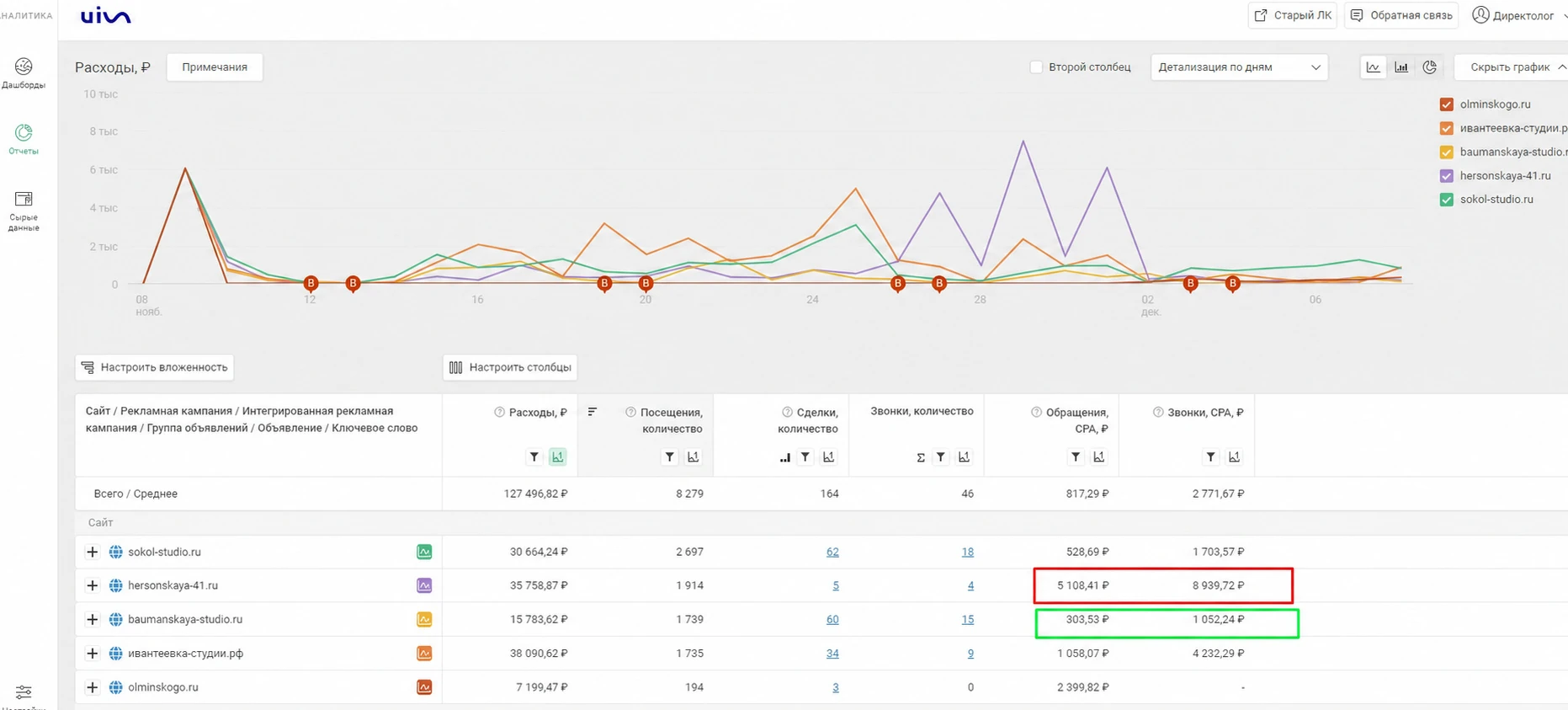Open deals link 62 for sokol-studio.ru
Viewport: 1568px width, 710px height.
(832, 552)
